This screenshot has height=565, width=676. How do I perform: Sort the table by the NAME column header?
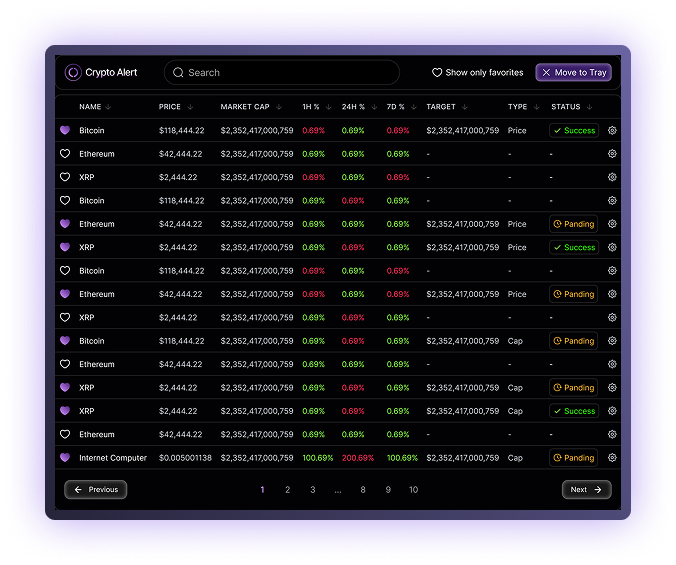(x=90, y=107)
